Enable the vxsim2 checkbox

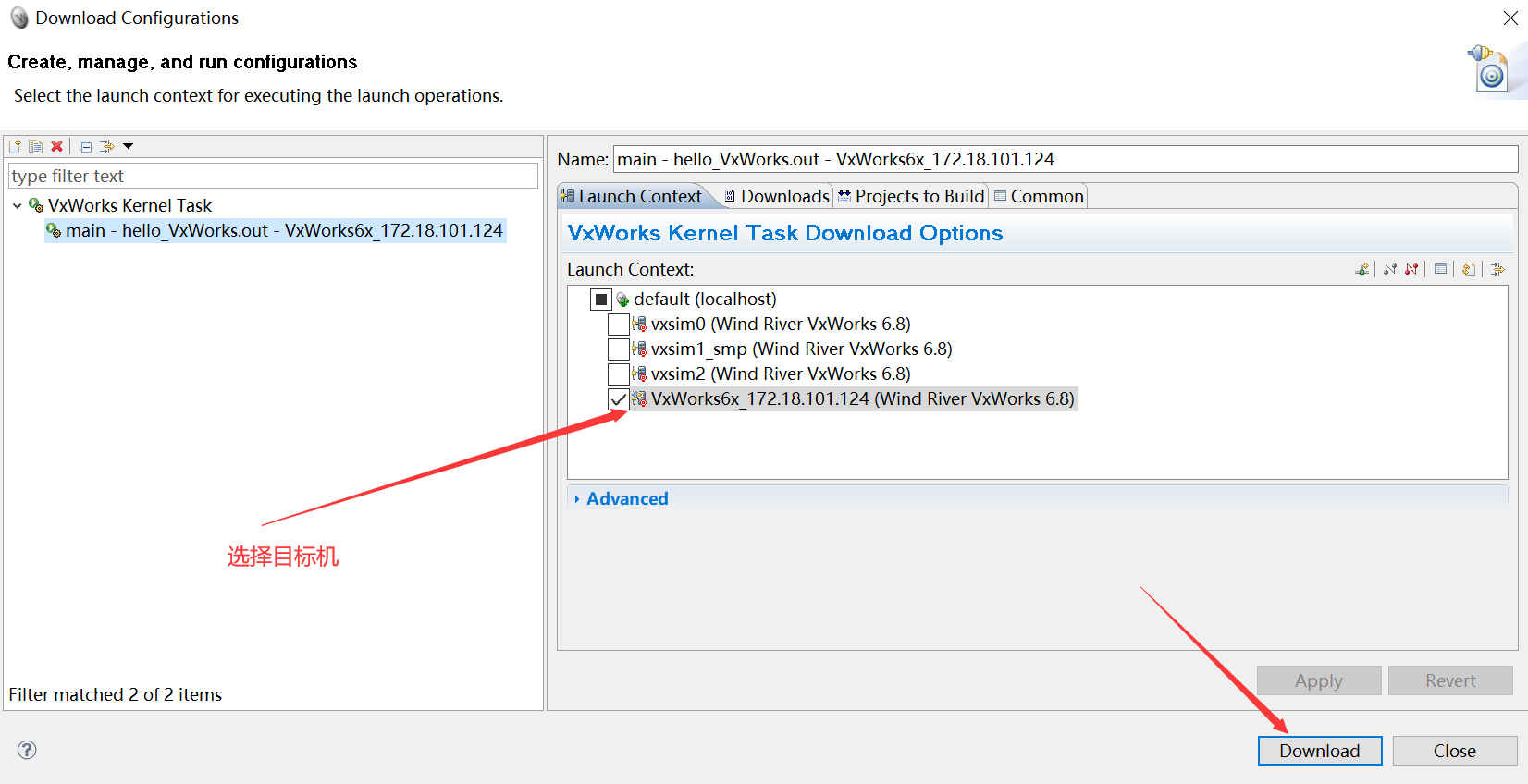618,374
